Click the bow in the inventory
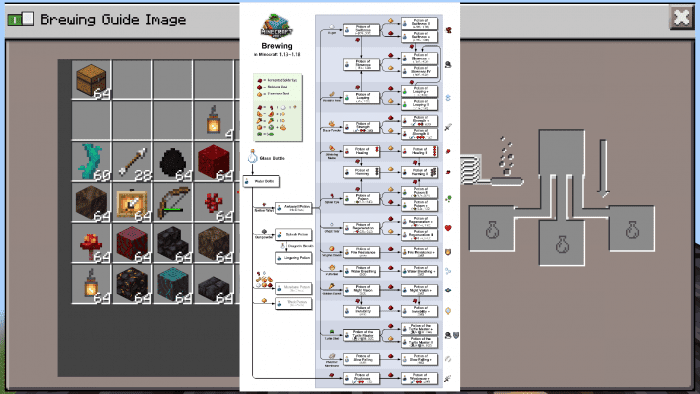The image size is (700, 394). click(x=173, y=203)
